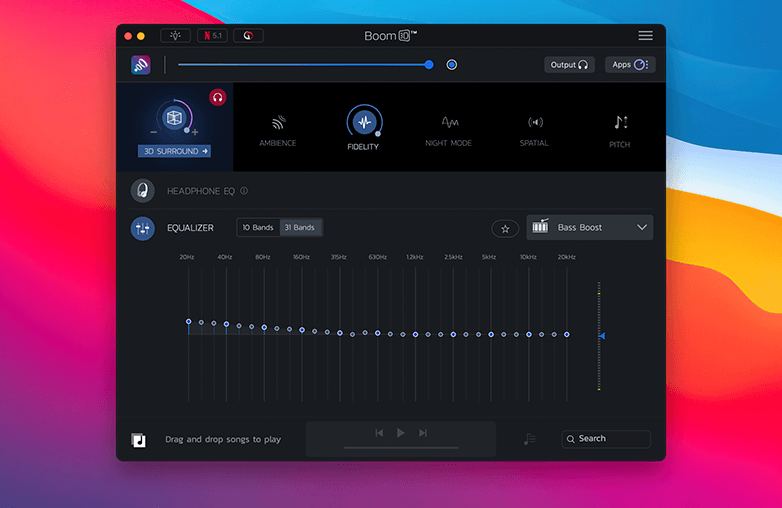Image resolution: width=782 pixels, height=508 pixels.
Task: Skip to next track
Action: click(x=423, y=433)
